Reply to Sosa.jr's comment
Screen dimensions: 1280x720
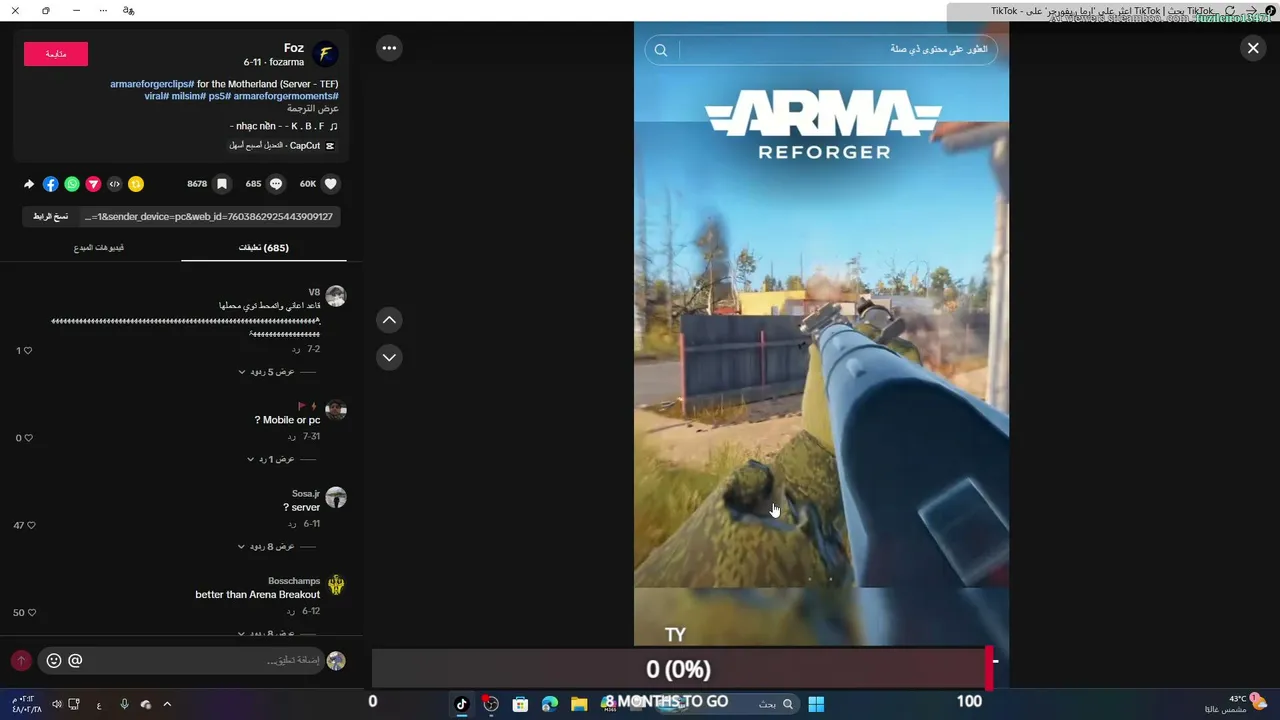tap(292, 524)
